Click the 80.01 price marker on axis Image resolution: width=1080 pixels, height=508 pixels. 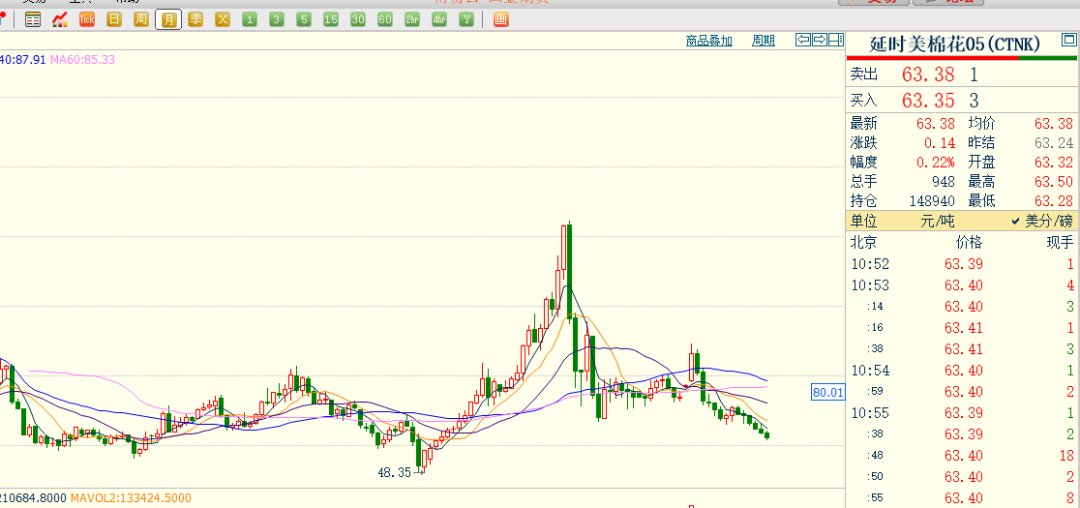coord(828,393)
